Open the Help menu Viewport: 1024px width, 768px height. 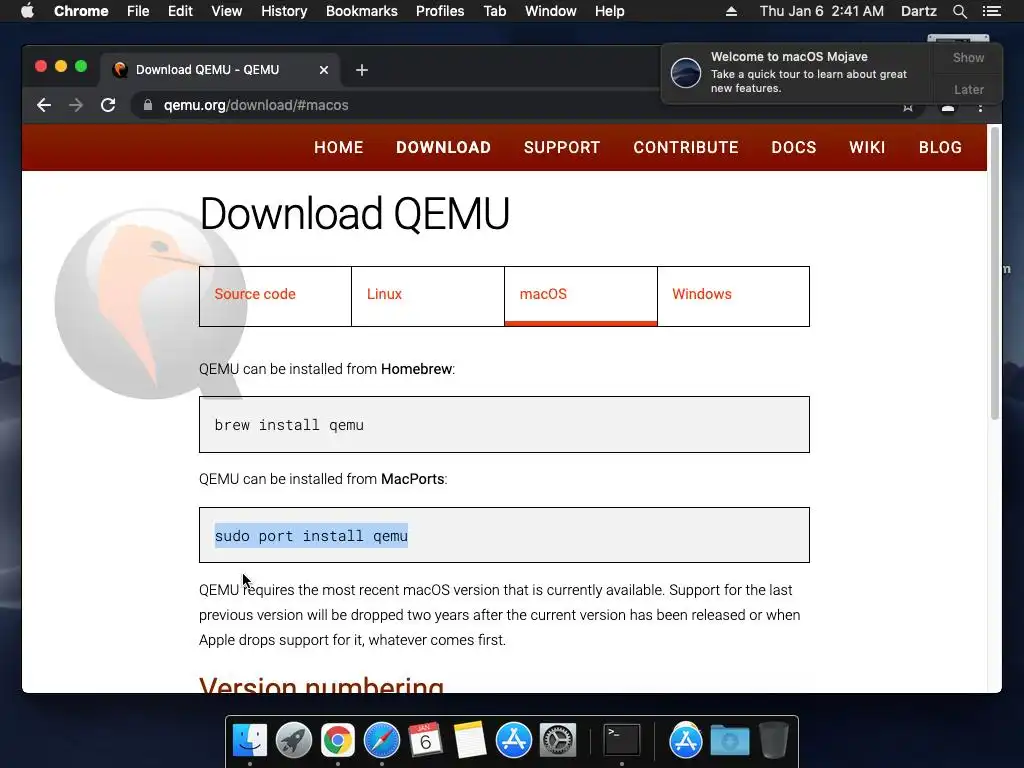tap(609, 11)
